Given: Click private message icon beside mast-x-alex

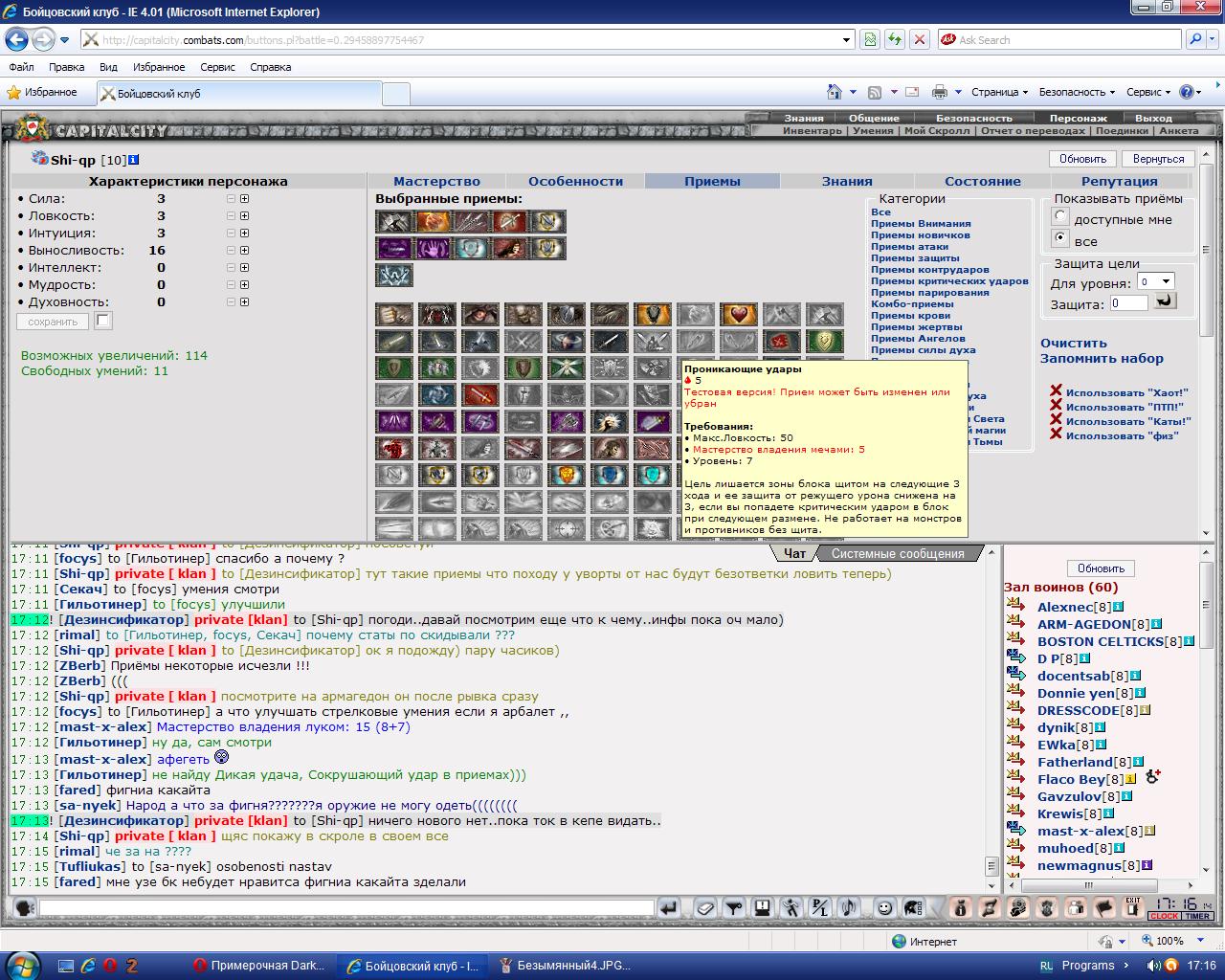Looking at the screenshot, I should [x=1015, y=830].
